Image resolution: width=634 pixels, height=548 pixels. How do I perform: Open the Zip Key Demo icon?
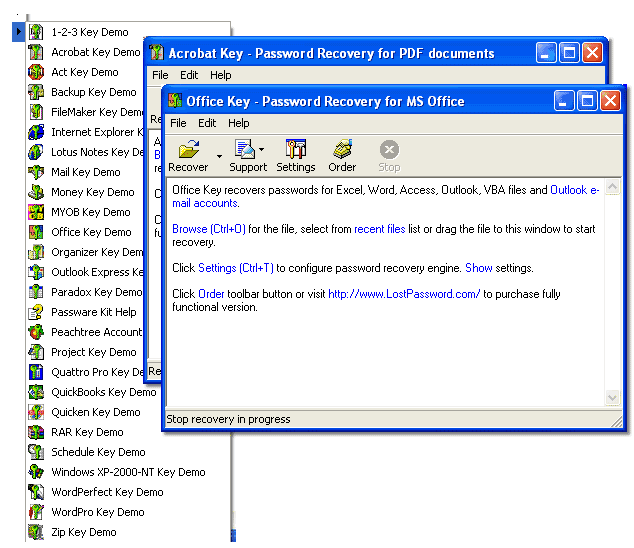[x=36, y=532]
